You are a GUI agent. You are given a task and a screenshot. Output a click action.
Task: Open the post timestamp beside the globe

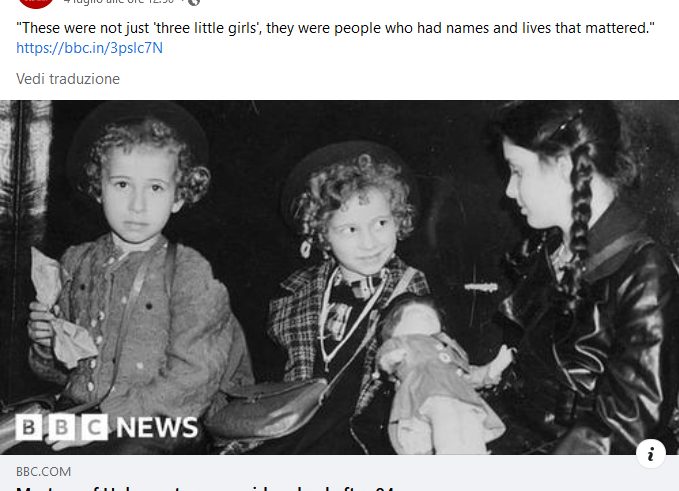click(x=119, y=2)
